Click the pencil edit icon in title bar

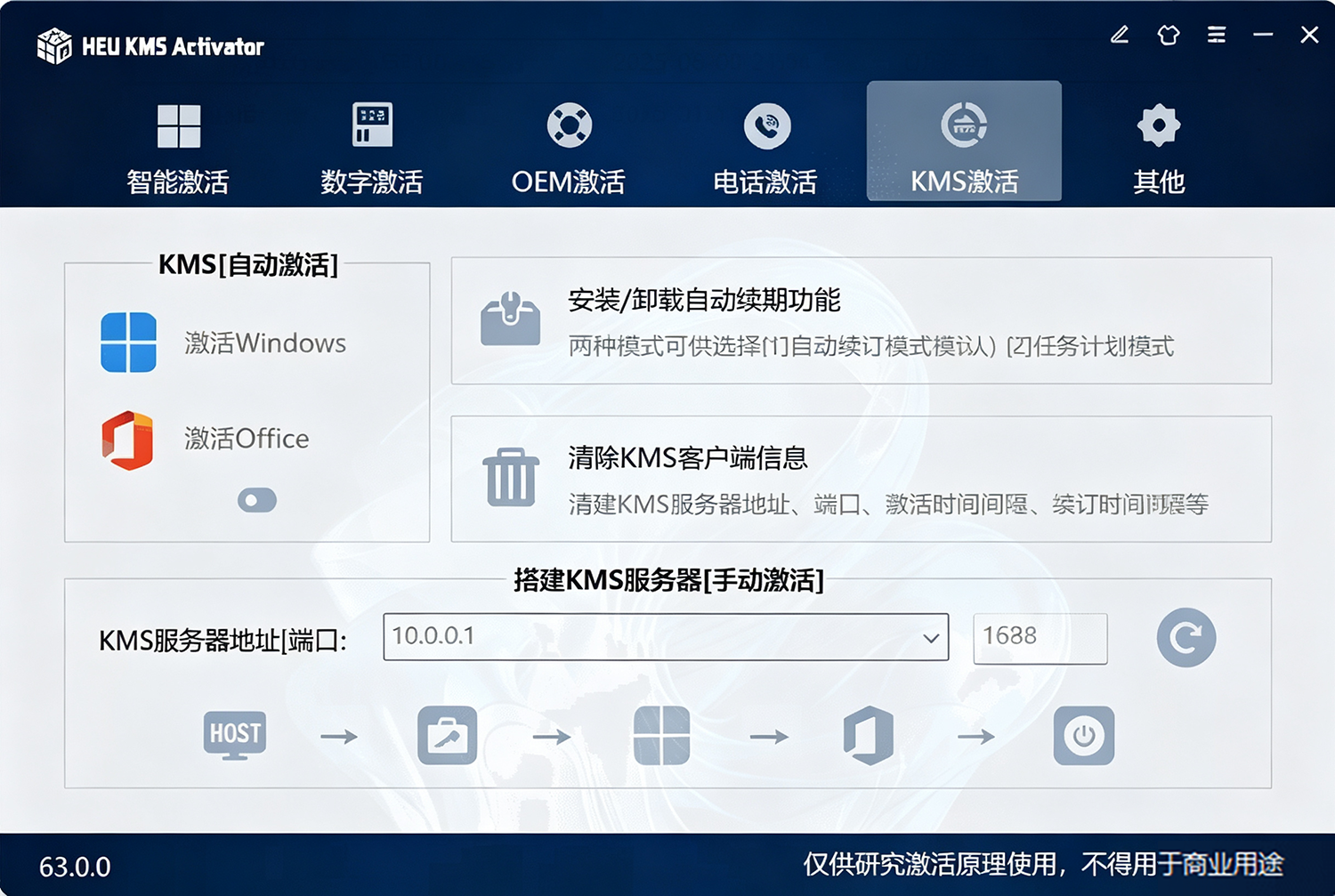pyautogui.click(x=1120, y=35)
